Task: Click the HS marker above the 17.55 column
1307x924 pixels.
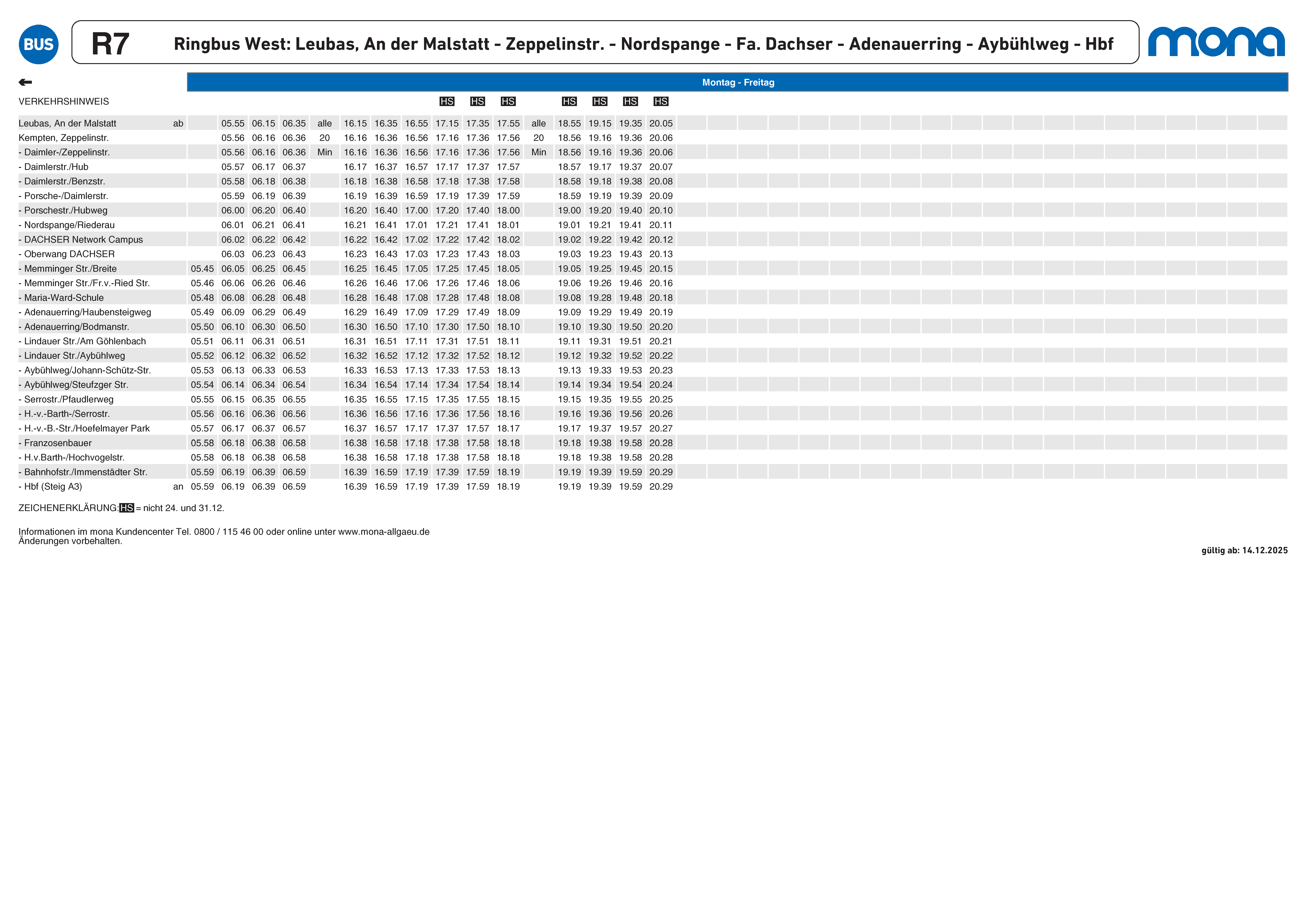Action: 508,101
